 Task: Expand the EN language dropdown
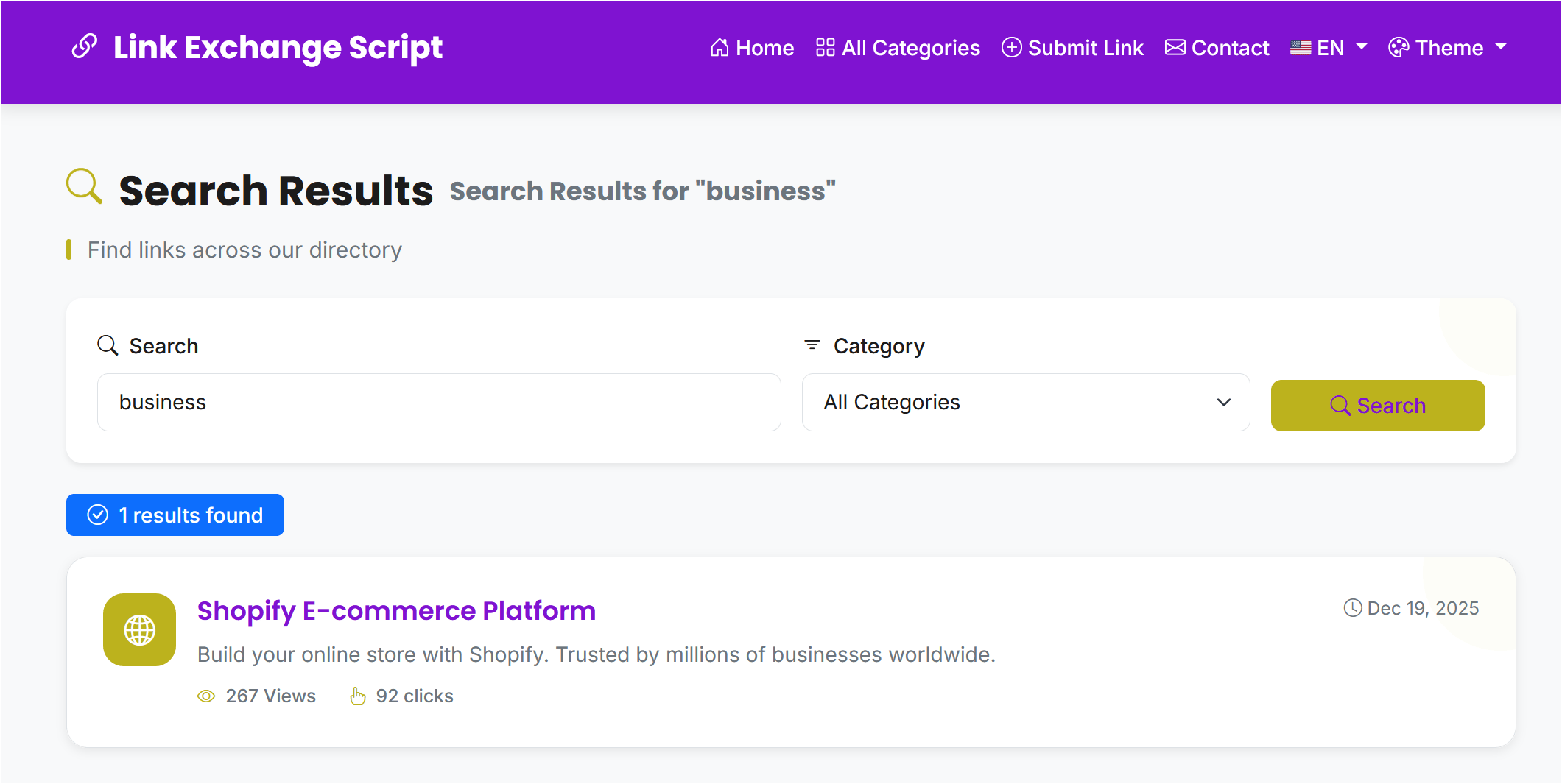point(1329,48)
